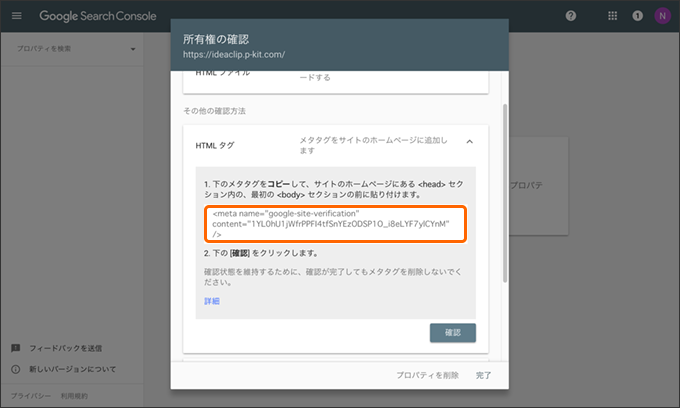Click the dialog vertical scrollbar

504,193
